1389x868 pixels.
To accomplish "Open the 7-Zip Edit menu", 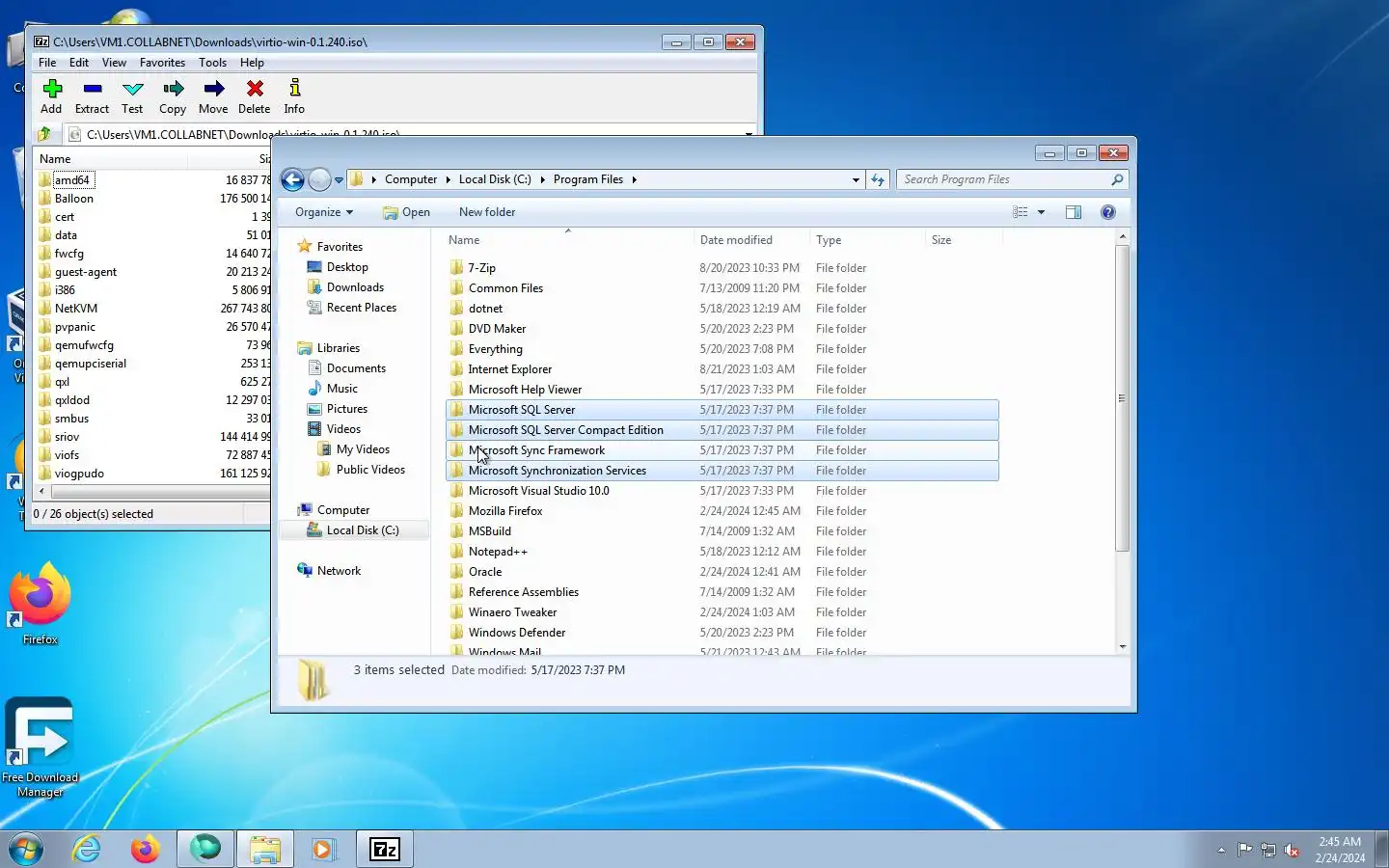I will tap(79, 63).
